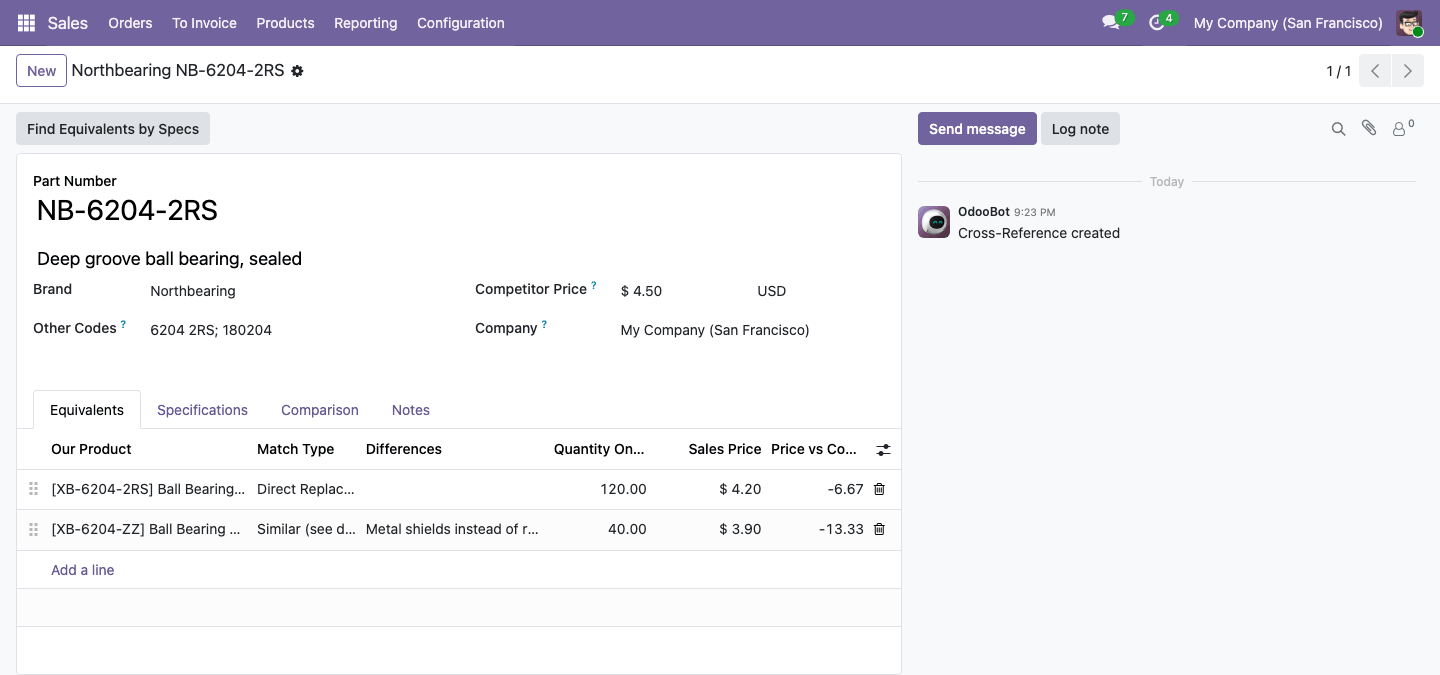Open the Reporting menu
Screen dimensions: 1440x675
[x=365, y=23]
